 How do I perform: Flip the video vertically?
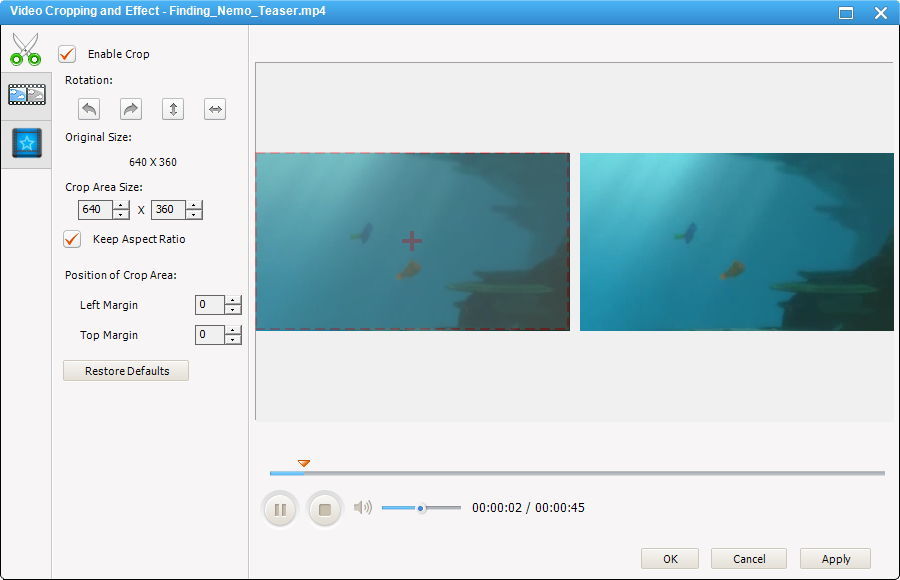172,109
